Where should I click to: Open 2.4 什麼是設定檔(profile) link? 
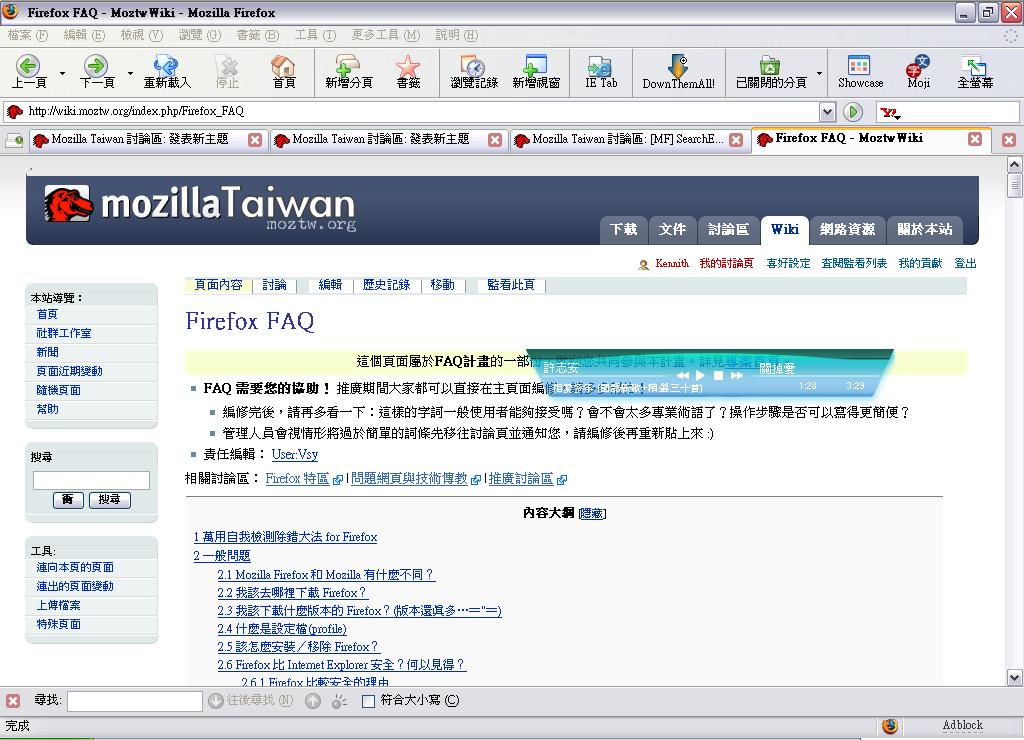(281, 629)
